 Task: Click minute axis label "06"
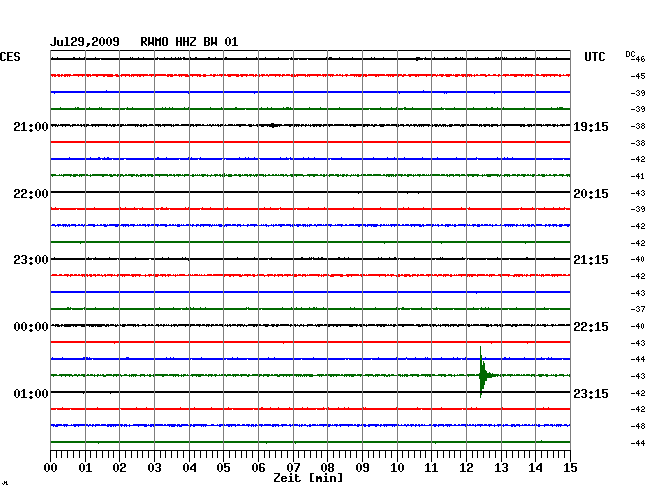[258, 468]
